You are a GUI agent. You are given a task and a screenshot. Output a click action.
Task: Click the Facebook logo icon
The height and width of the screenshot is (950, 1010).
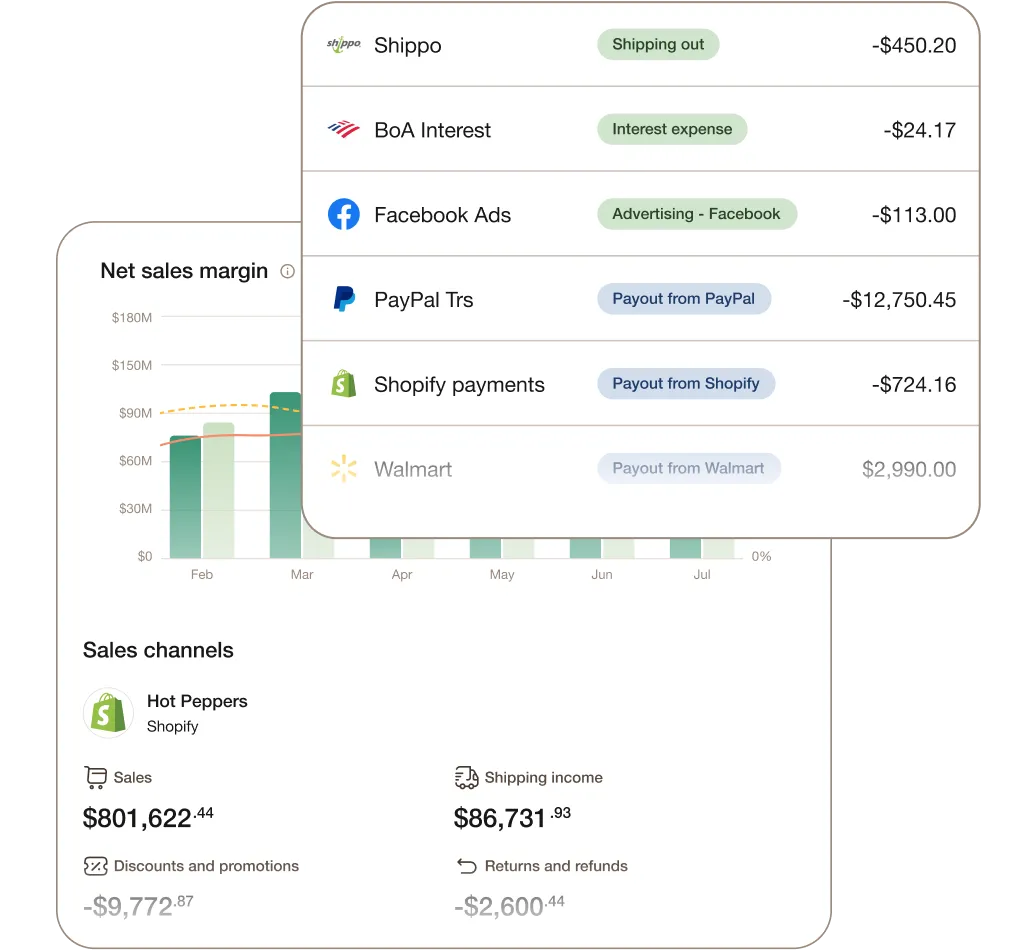pyautogui.click(x=343, y=214)
